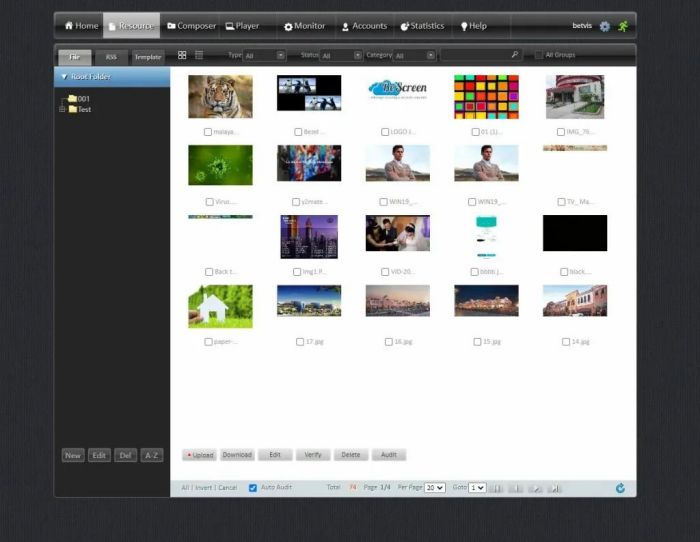Open the Per Page dropdown
This screenshot has height=542, width=700.
point(435,488)
